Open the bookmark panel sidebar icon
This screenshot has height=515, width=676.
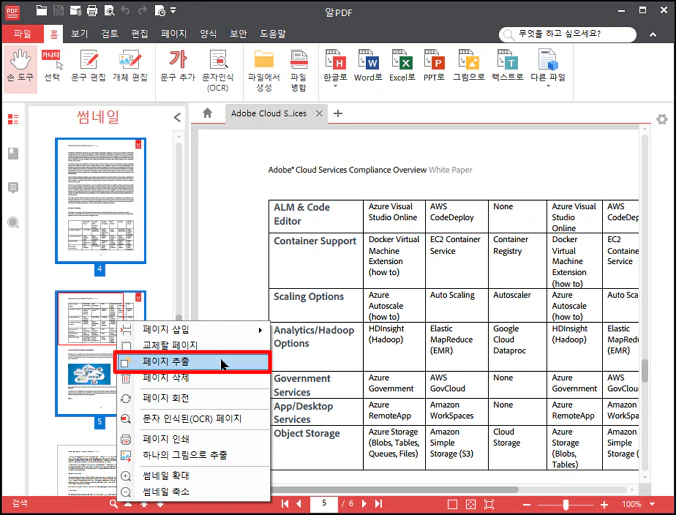pos(13,153)
